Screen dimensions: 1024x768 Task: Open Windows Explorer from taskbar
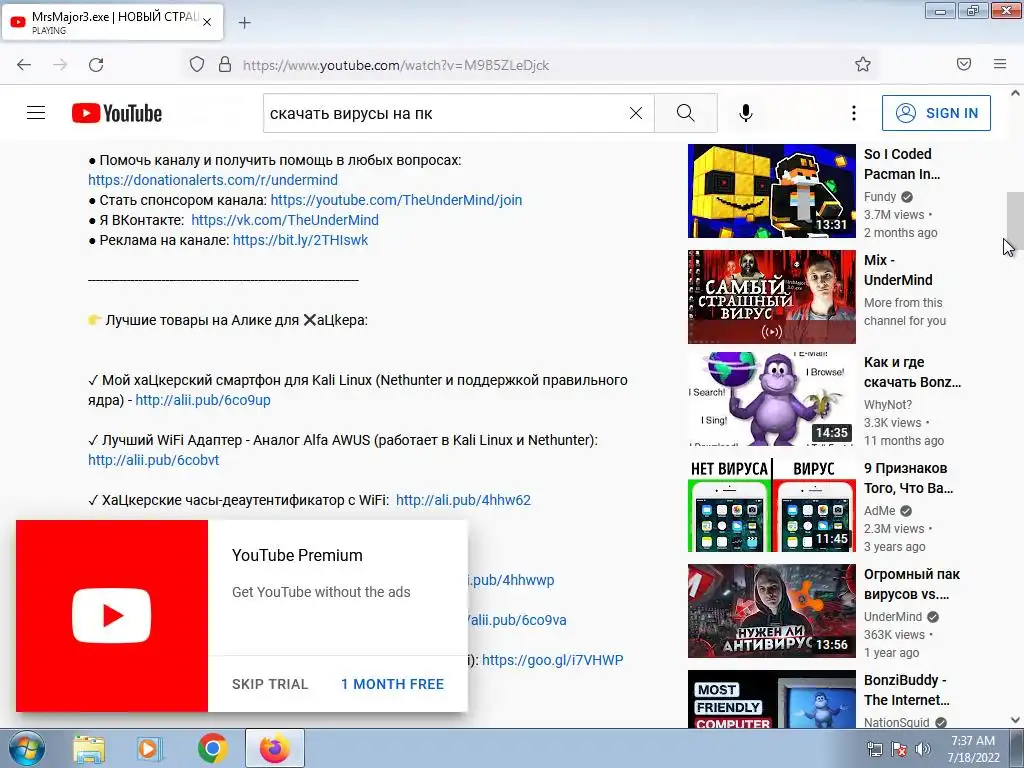pos(89,749)
